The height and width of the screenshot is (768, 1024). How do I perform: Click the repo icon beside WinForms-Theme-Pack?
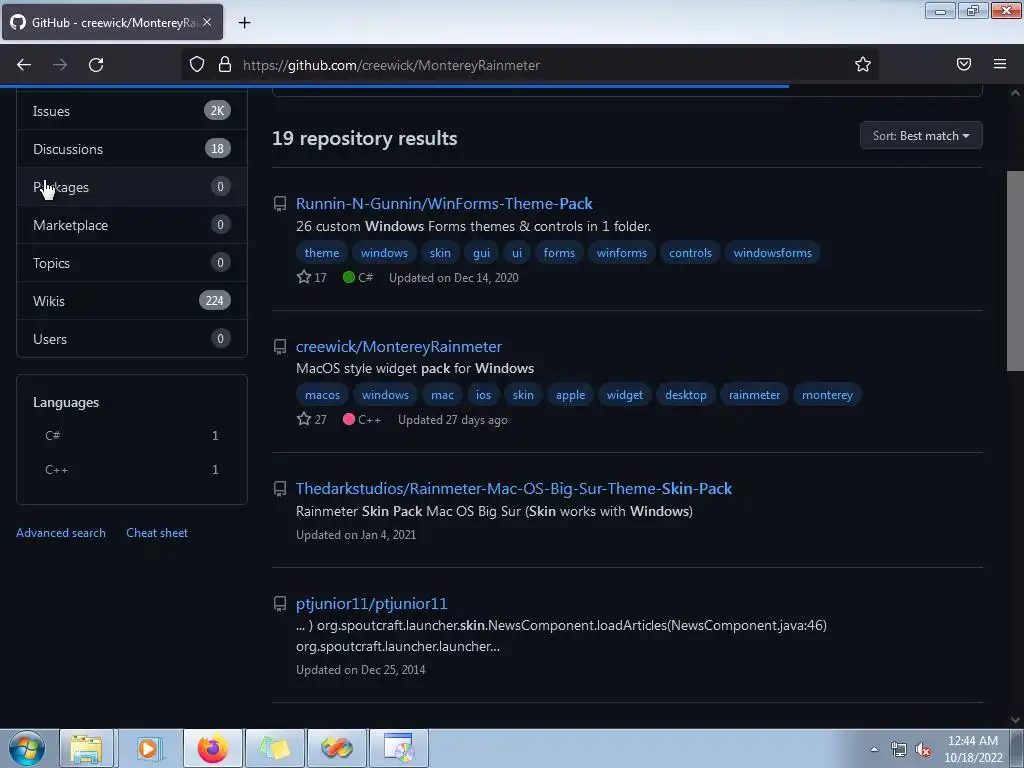(280, 204)
